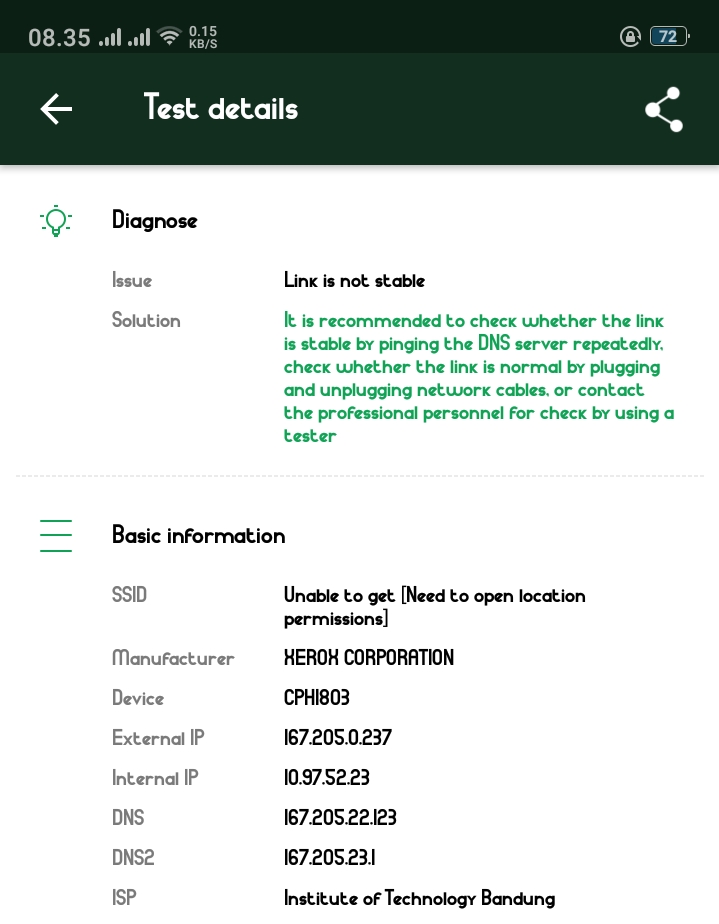
Task: Tap the Manufacturer XEROX CORPORATION value
Action: 368,658
